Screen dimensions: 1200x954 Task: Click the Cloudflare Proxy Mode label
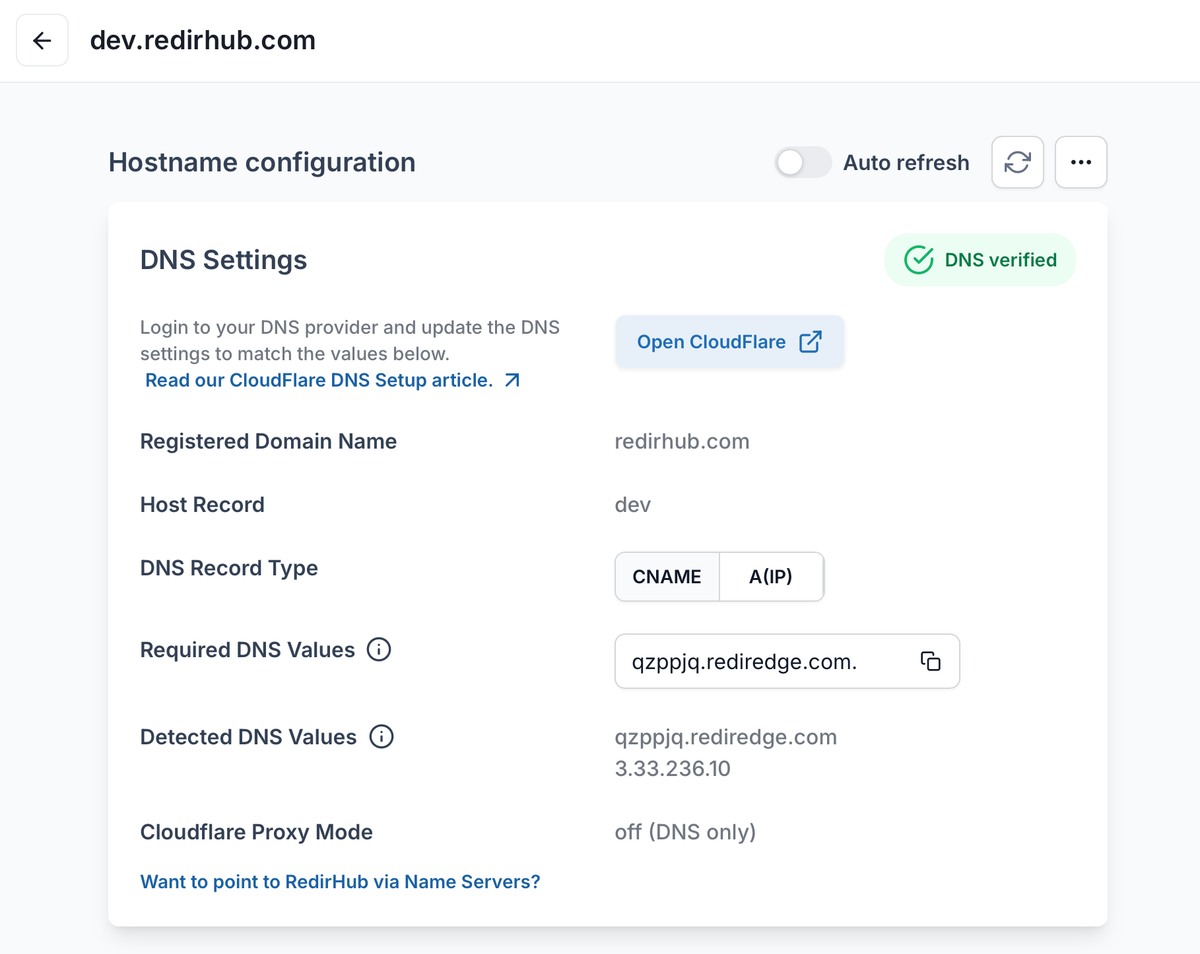[x=256, y=832]
